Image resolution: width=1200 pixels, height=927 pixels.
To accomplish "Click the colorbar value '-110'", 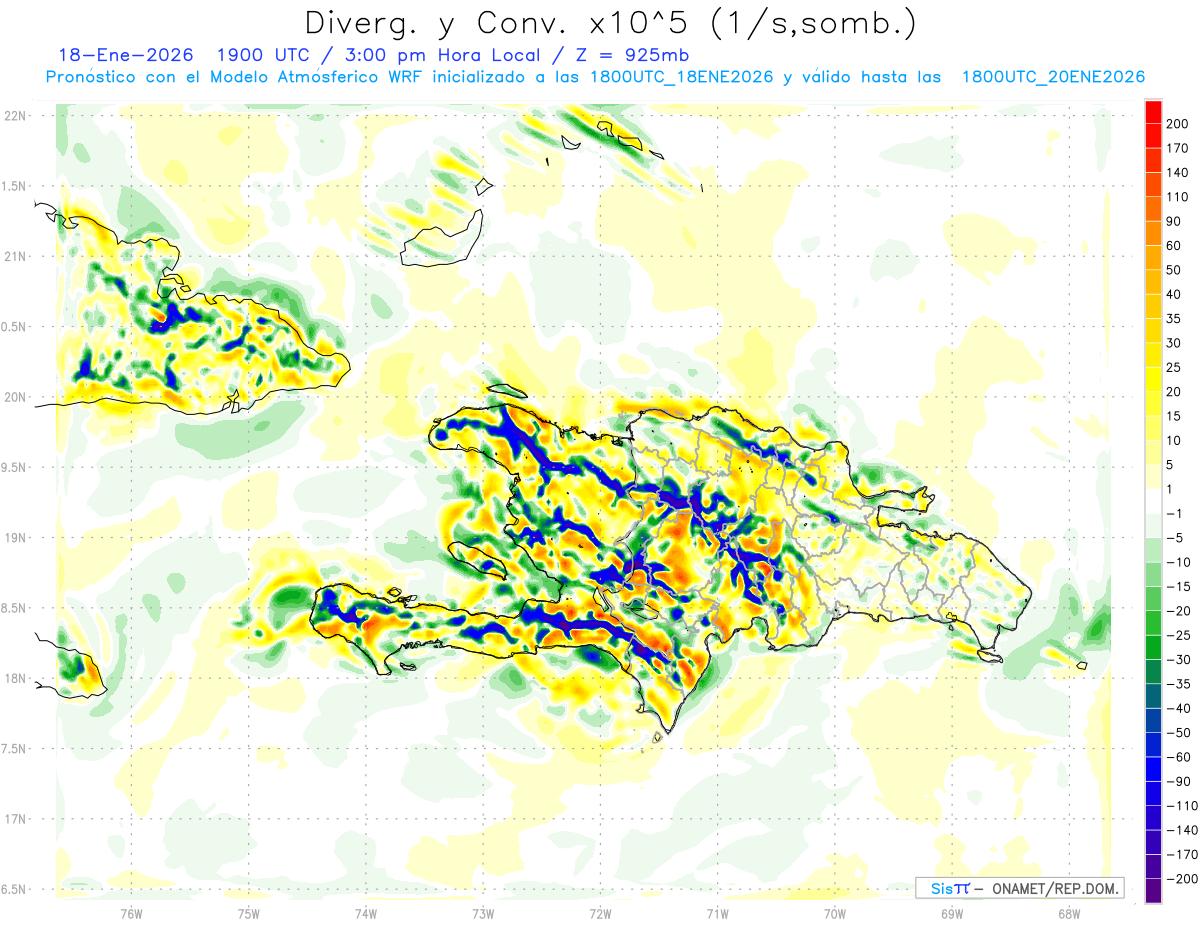I will 1182,805.
